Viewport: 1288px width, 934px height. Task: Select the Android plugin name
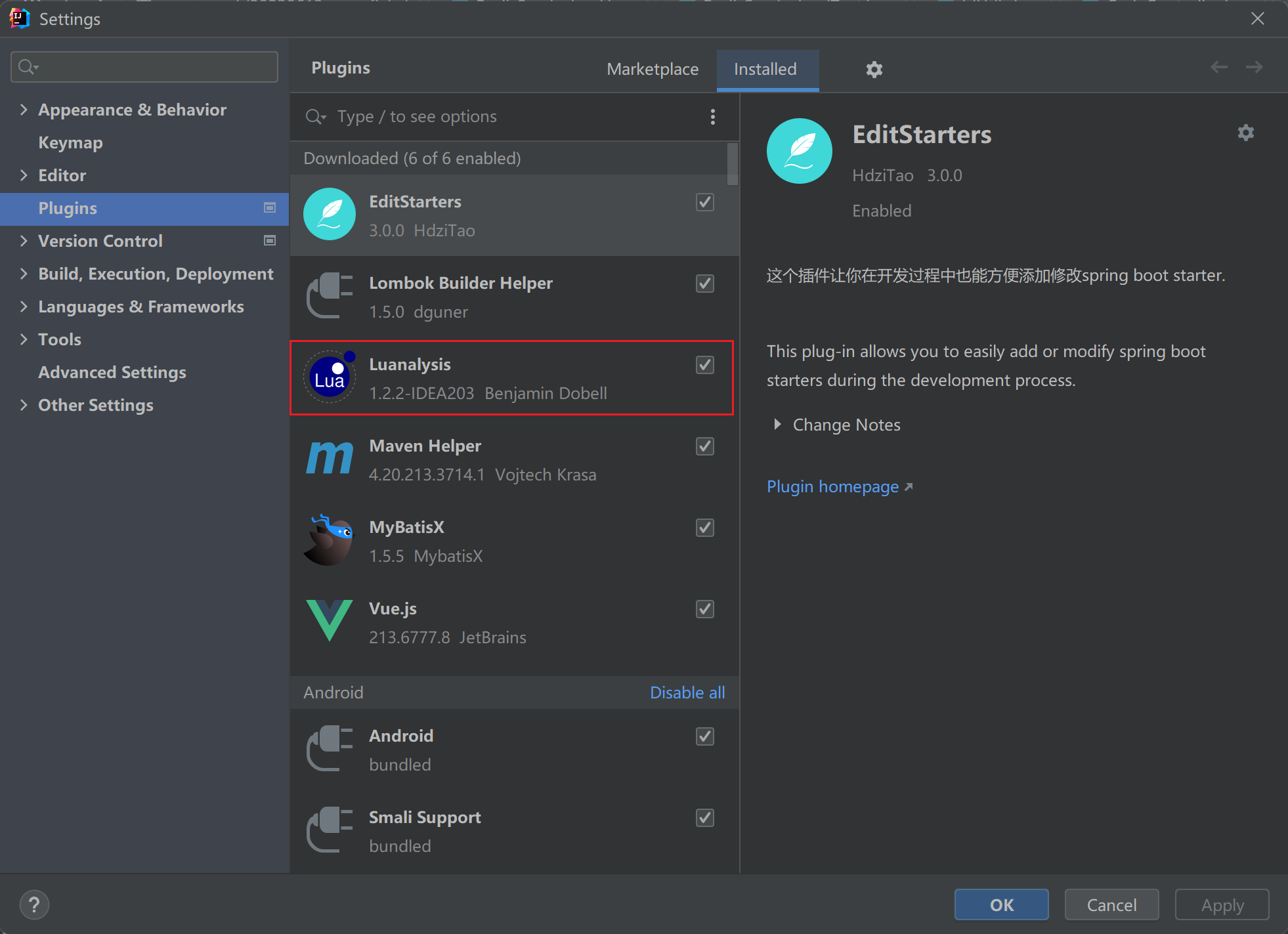pos(401,736)
